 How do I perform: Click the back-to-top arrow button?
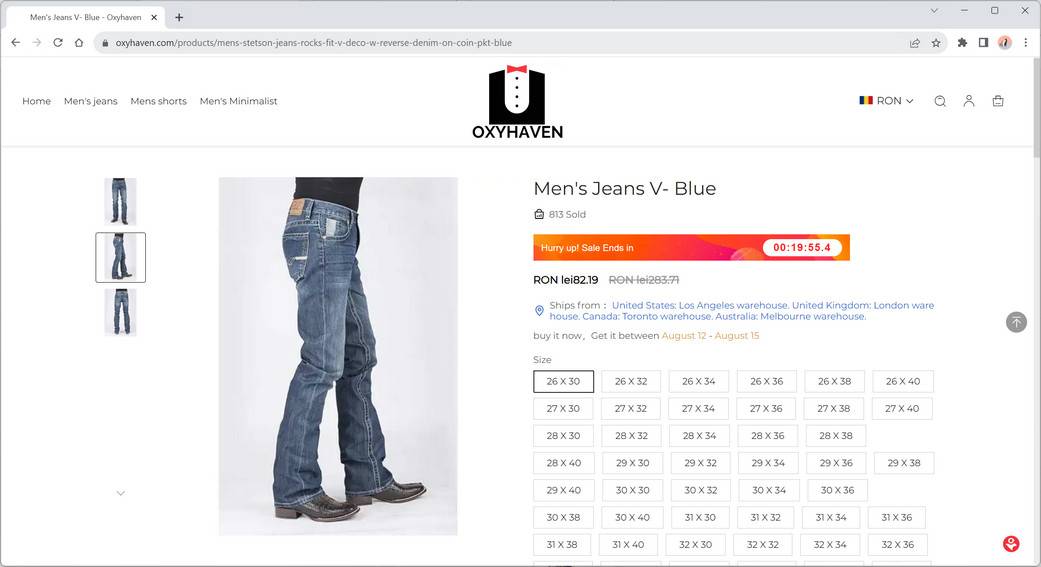coord(1016,322)
